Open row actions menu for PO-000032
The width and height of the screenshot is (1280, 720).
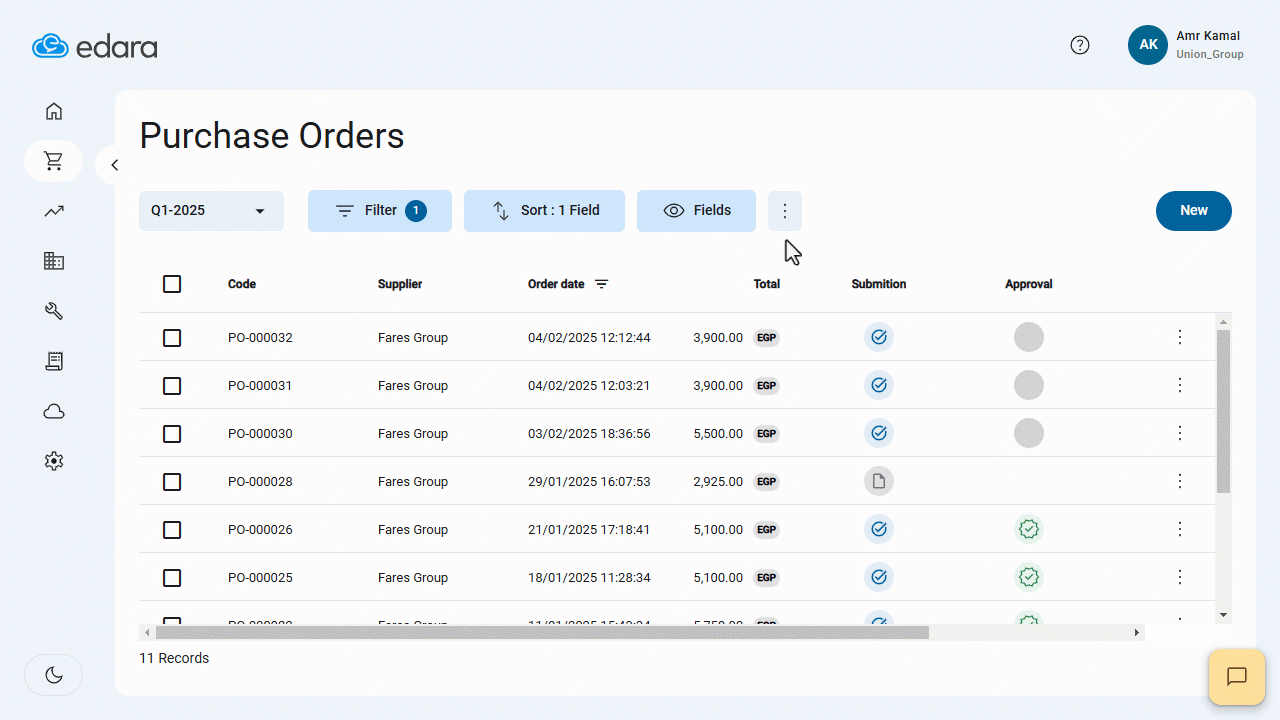click(1180, 337)
